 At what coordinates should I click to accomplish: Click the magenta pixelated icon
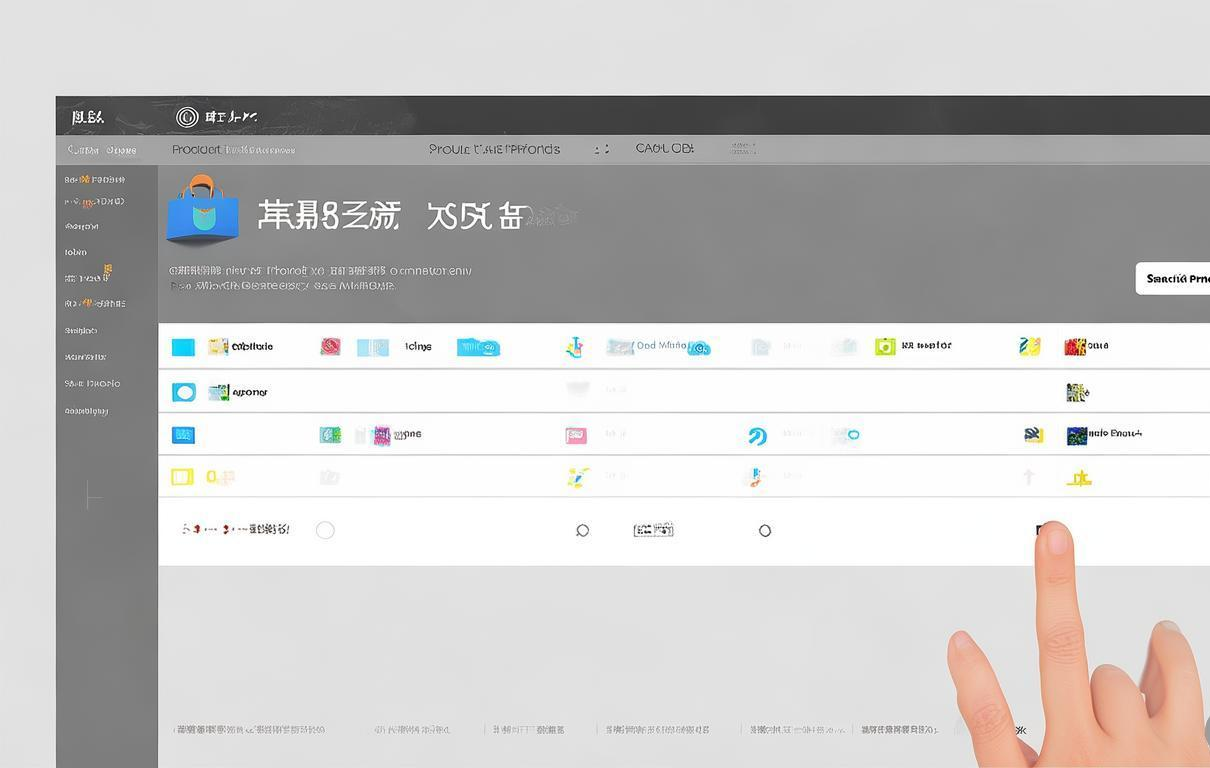click(381, 435)
